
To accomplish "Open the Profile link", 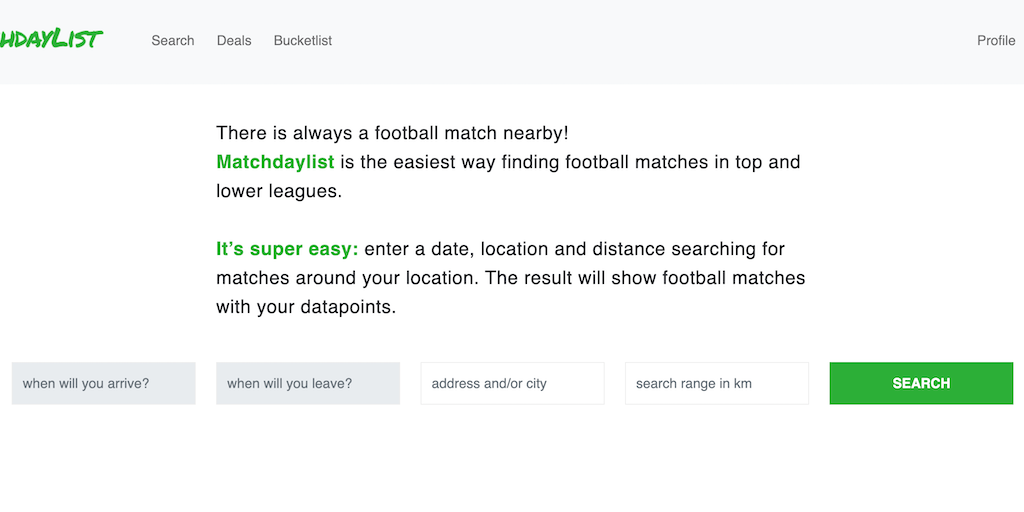I will pos(996,41).
